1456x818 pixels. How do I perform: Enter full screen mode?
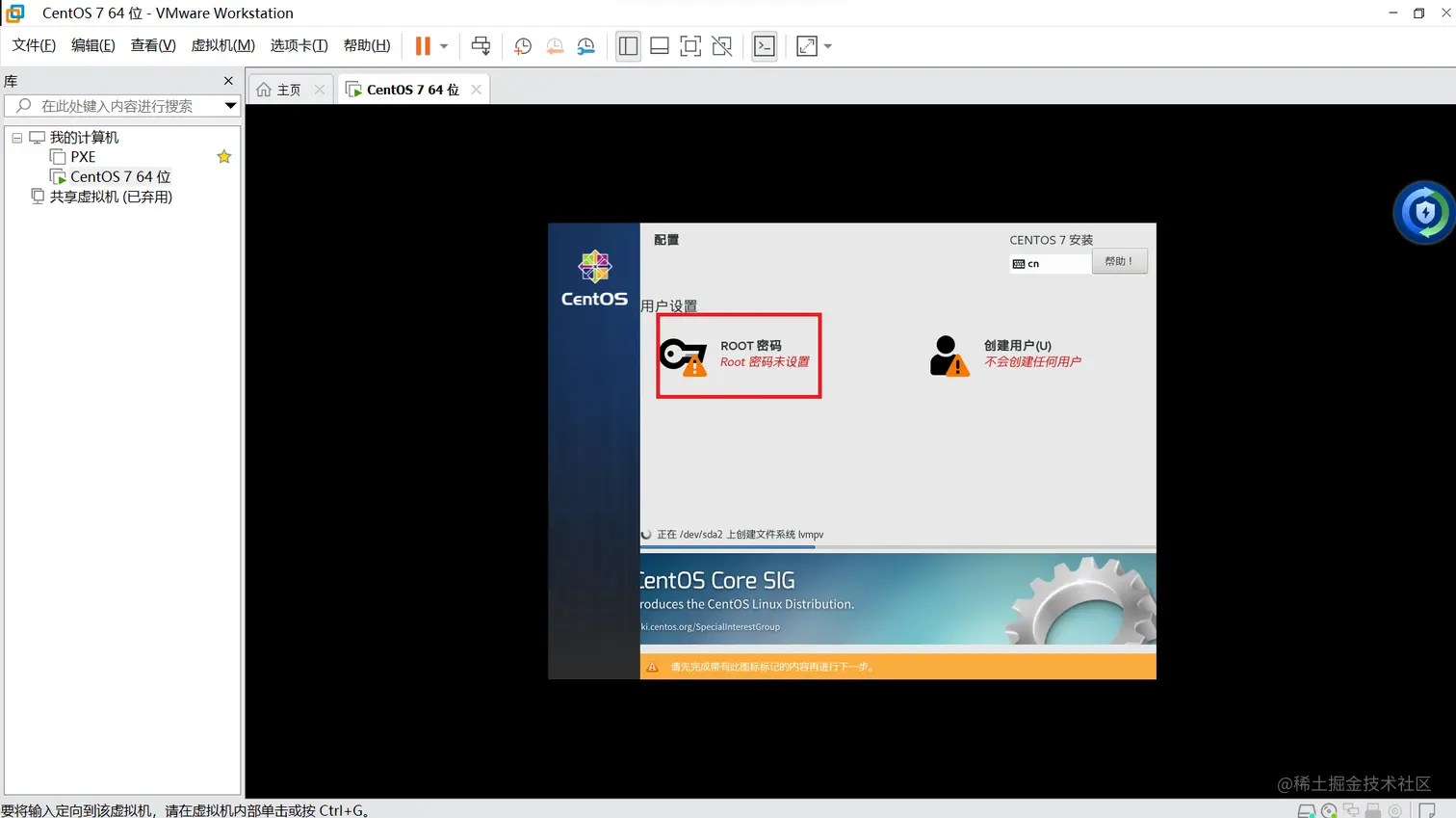(690, 46)
